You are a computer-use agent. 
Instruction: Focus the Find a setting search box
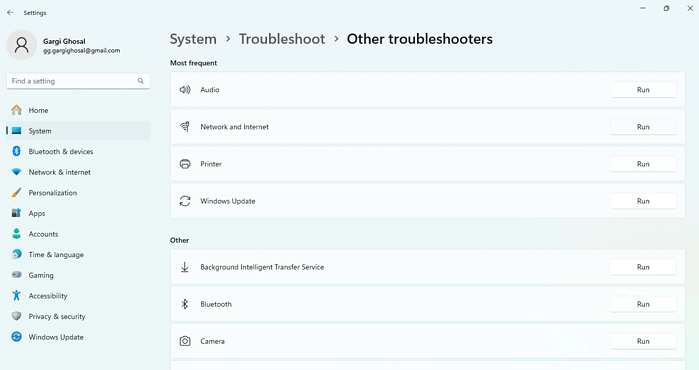coord(78,81)
